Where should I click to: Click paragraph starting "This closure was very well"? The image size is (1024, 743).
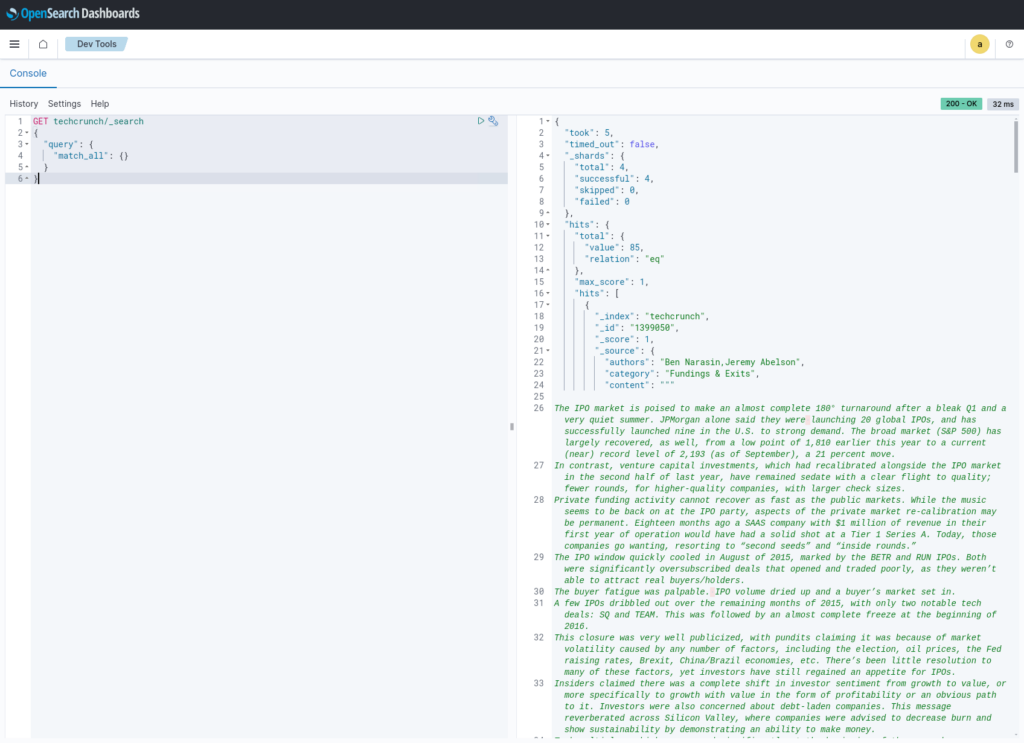[x=778, y=655]
